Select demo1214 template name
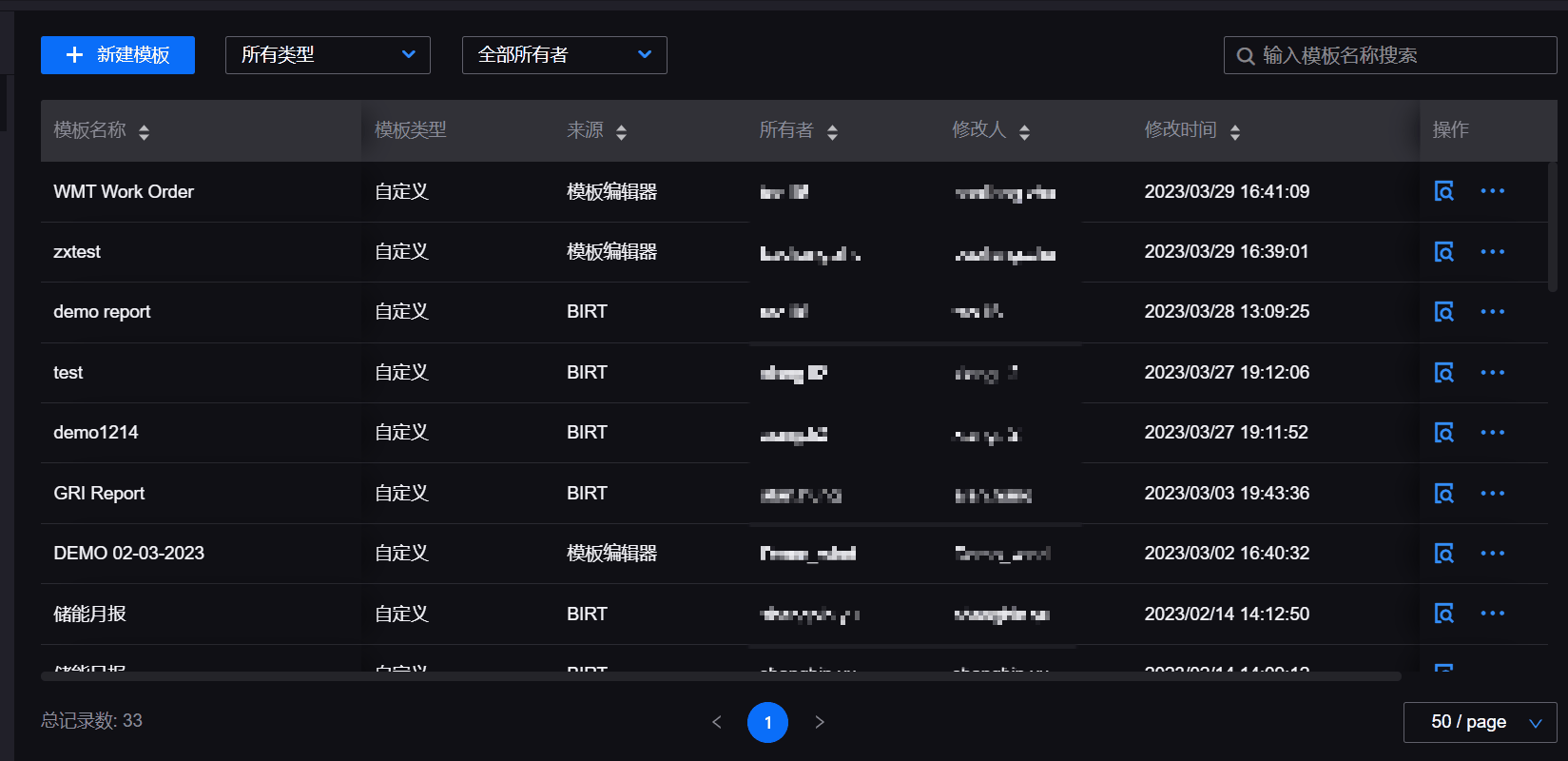The width and height of the screenshot is (1568, 761). [96, 433]
